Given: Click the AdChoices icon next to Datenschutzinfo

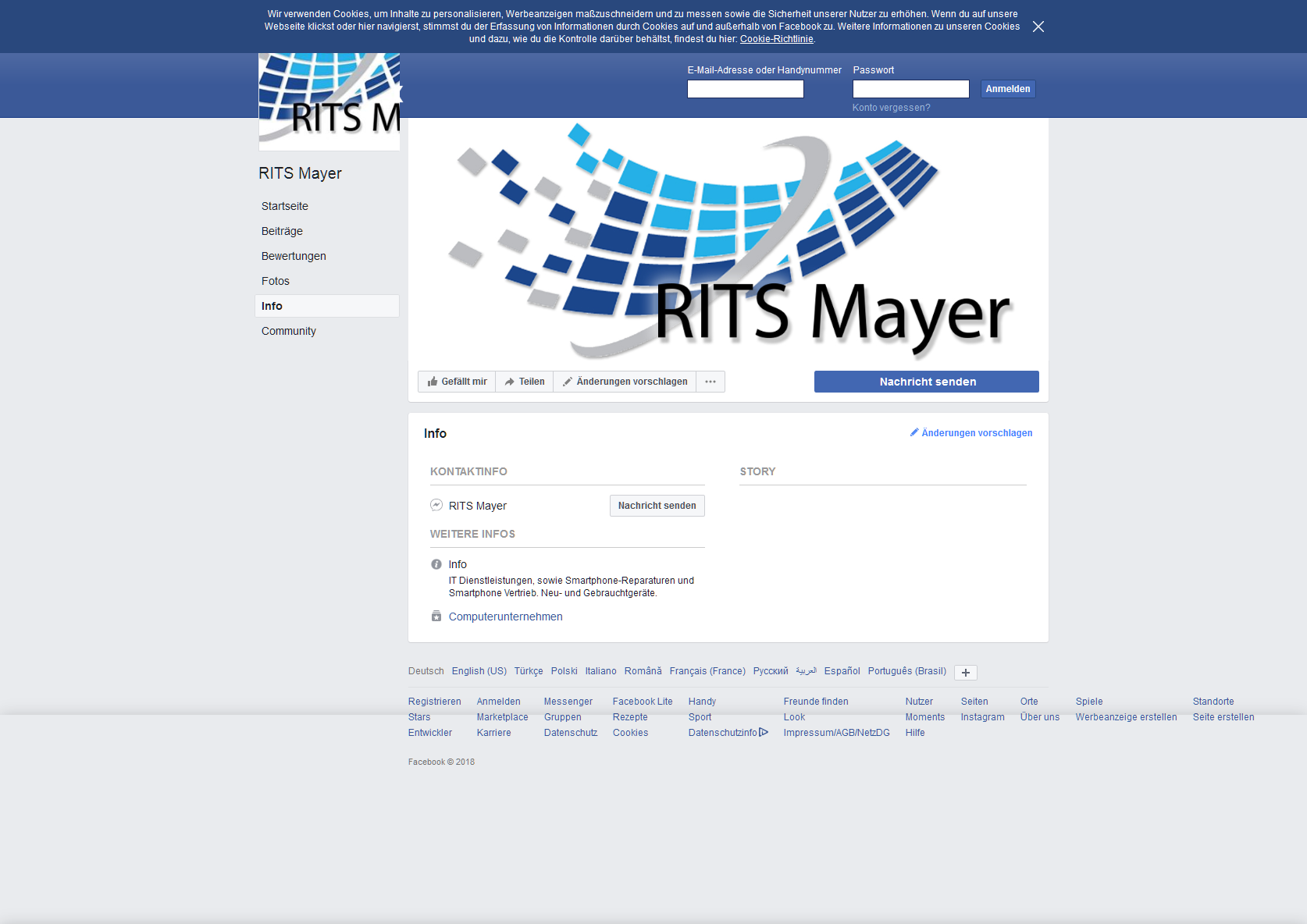Looking at the screenshot, I should [764, 732].
